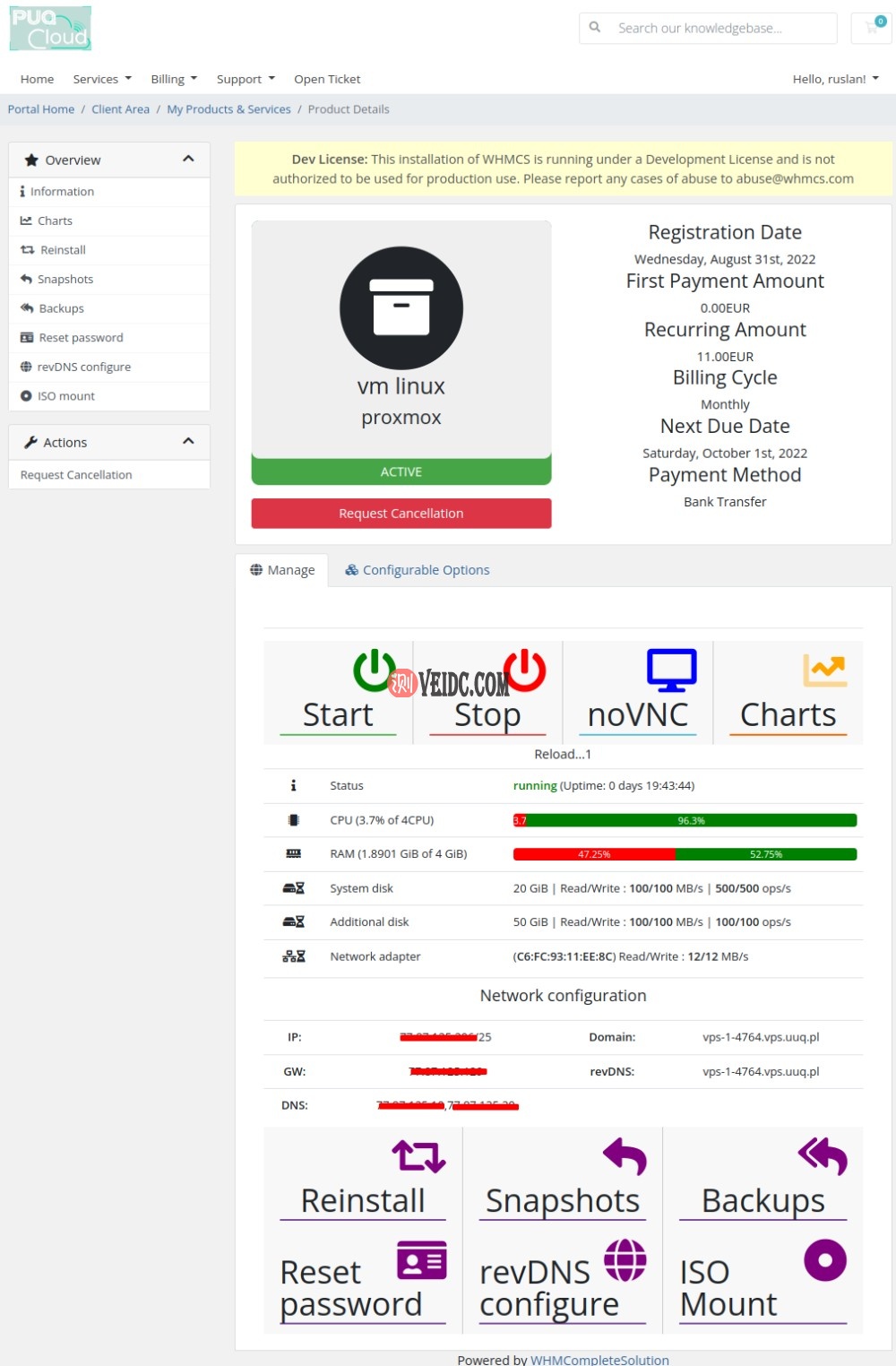896x1366 pixels.
Task: Click the revDNS configure globe icon
Action: 625,1260
